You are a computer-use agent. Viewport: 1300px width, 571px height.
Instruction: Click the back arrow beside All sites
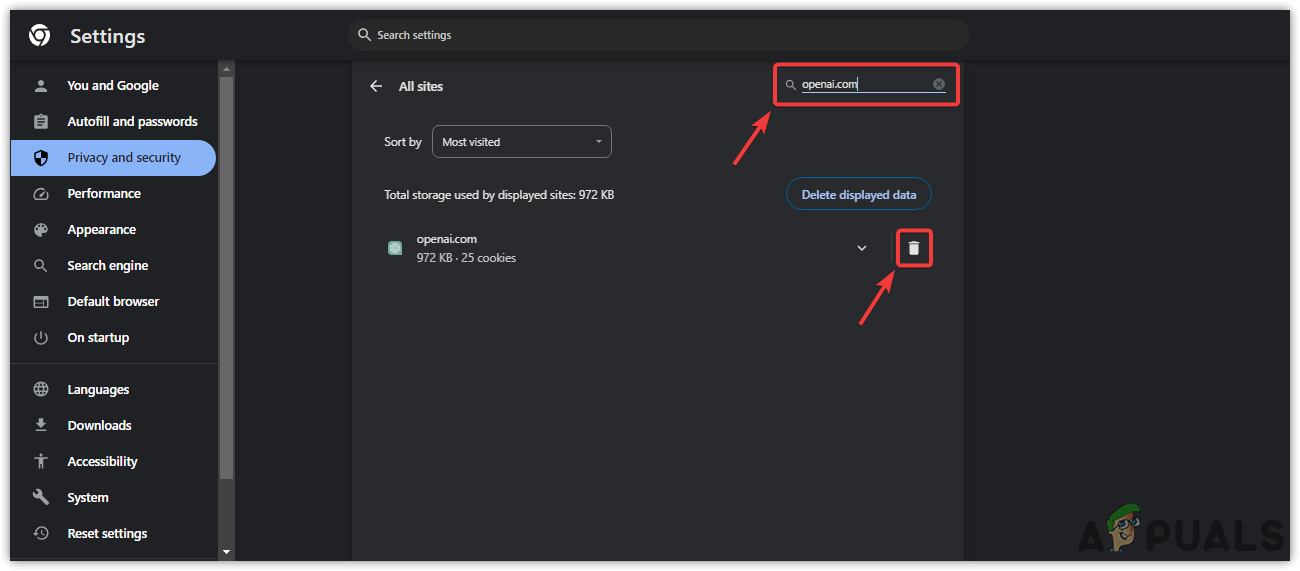click(376, 86)
